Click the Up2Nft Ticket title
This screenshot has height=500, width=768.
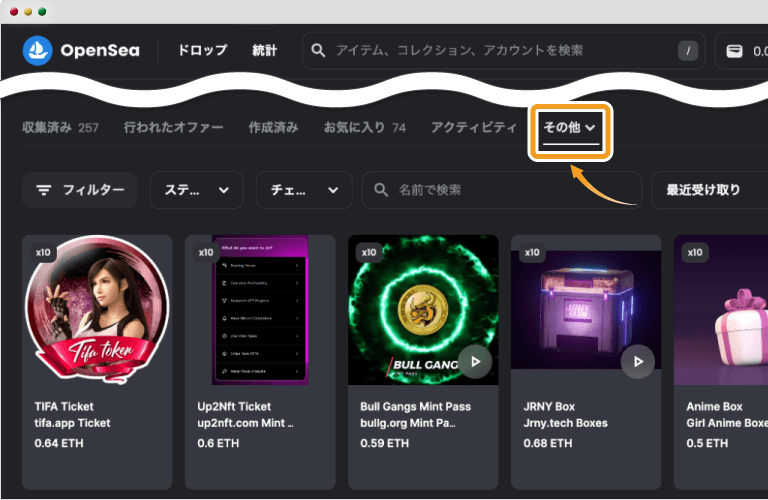pyautogui.click(x=234, y=406)
